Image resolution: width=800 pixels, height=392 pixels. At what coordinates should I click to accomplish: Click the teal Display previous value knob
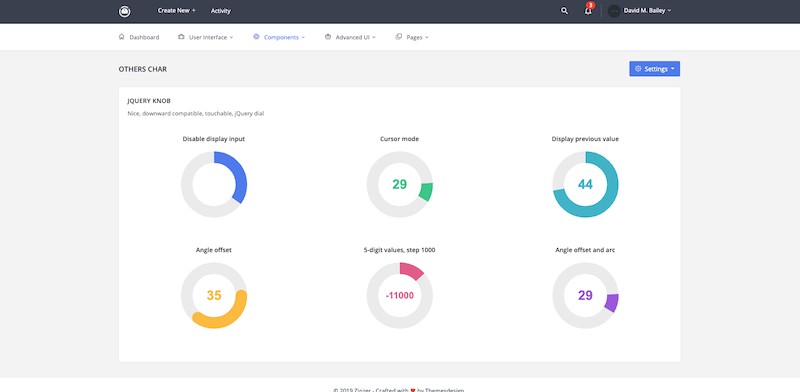tap(585, 184)
